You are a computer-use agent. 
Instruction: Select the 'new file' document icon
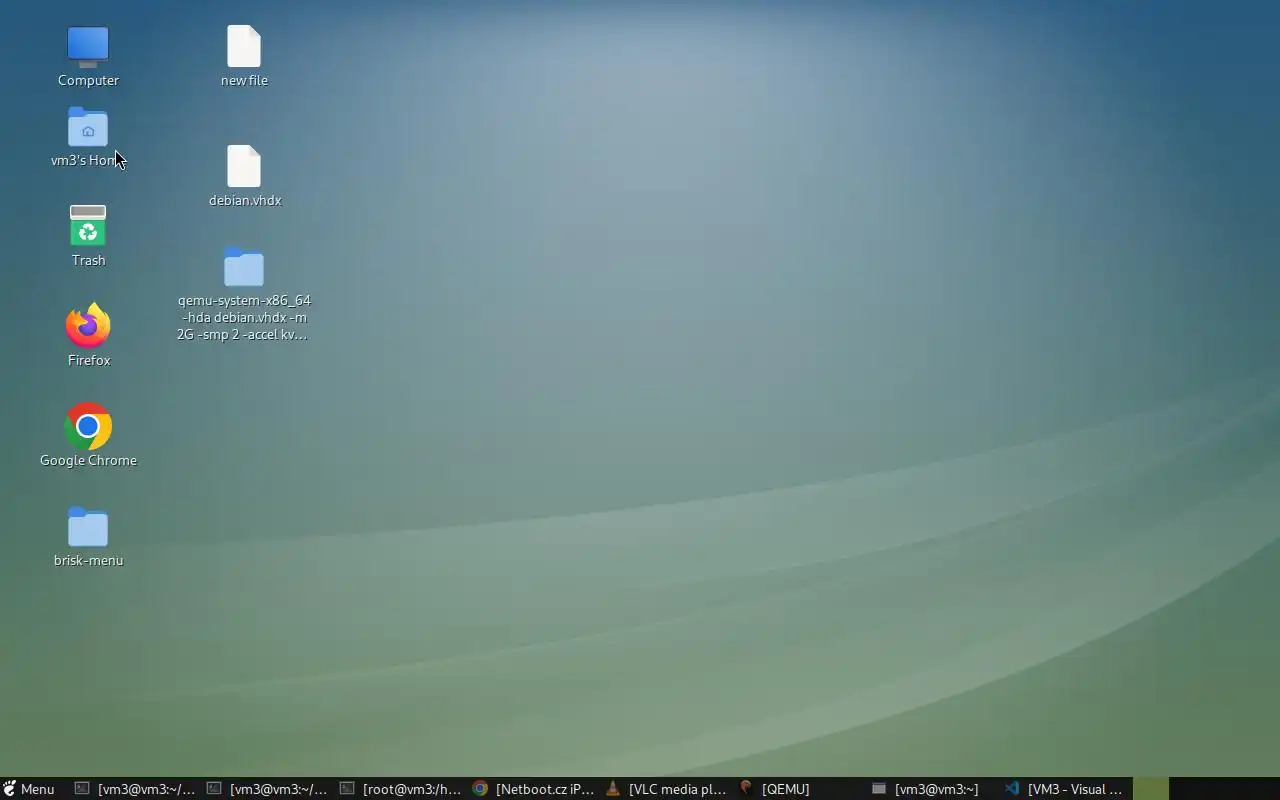coord(244,46)
